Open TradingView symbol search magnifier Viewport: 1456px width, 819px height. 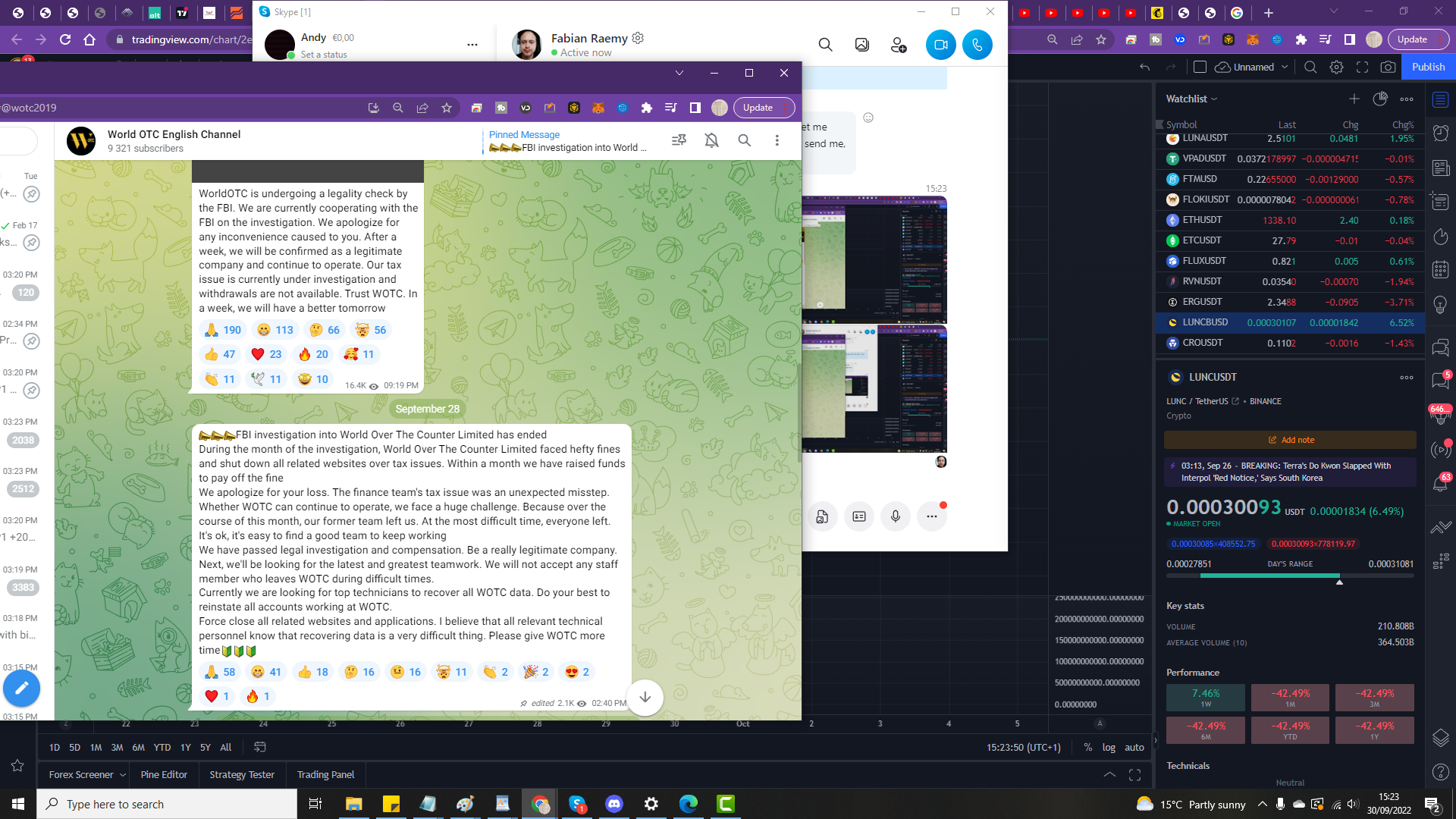click(x=1310, y=67)
